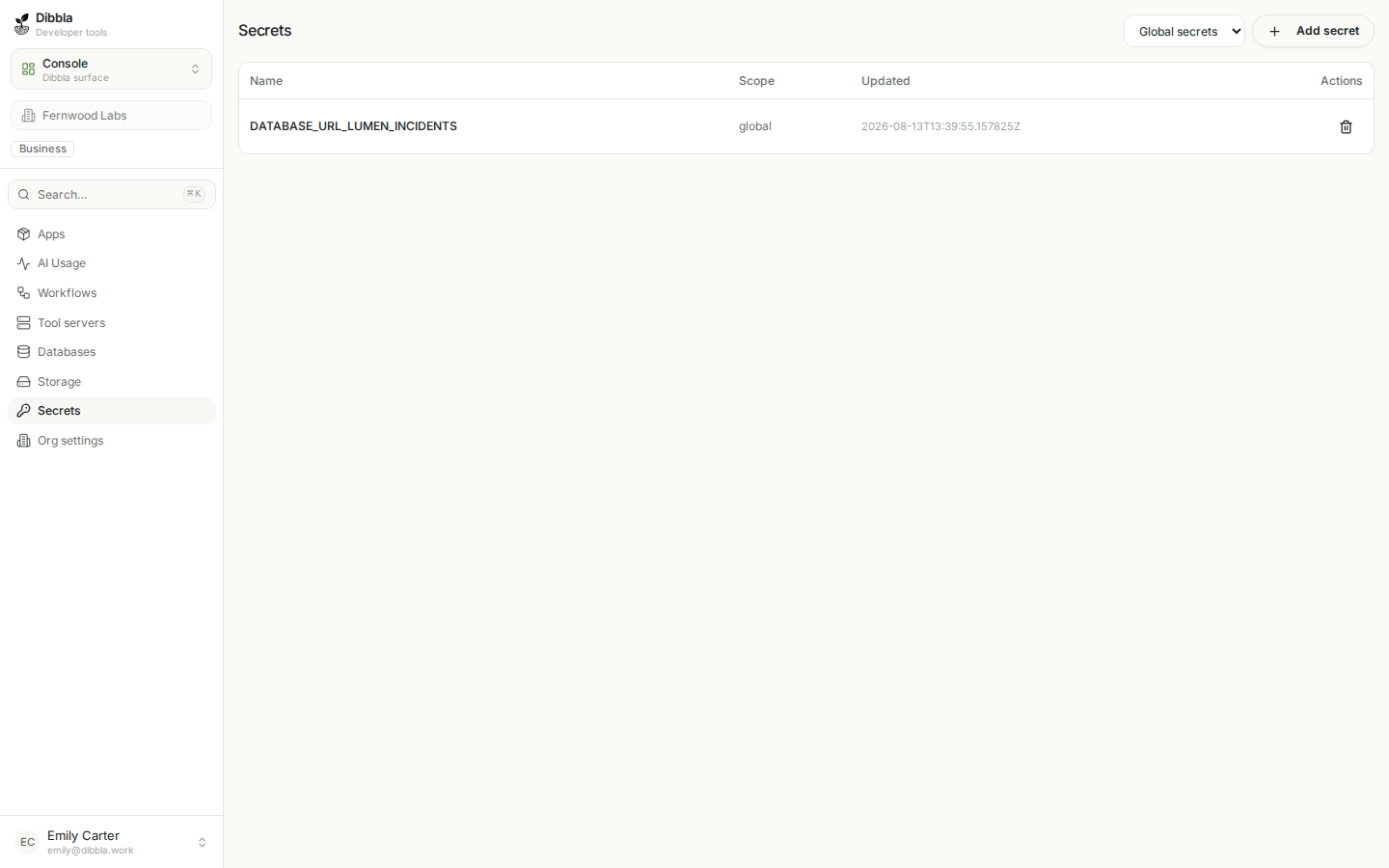Click the EC user avatar
This screenshot has width=1389, height=868.
click(28, 842)
